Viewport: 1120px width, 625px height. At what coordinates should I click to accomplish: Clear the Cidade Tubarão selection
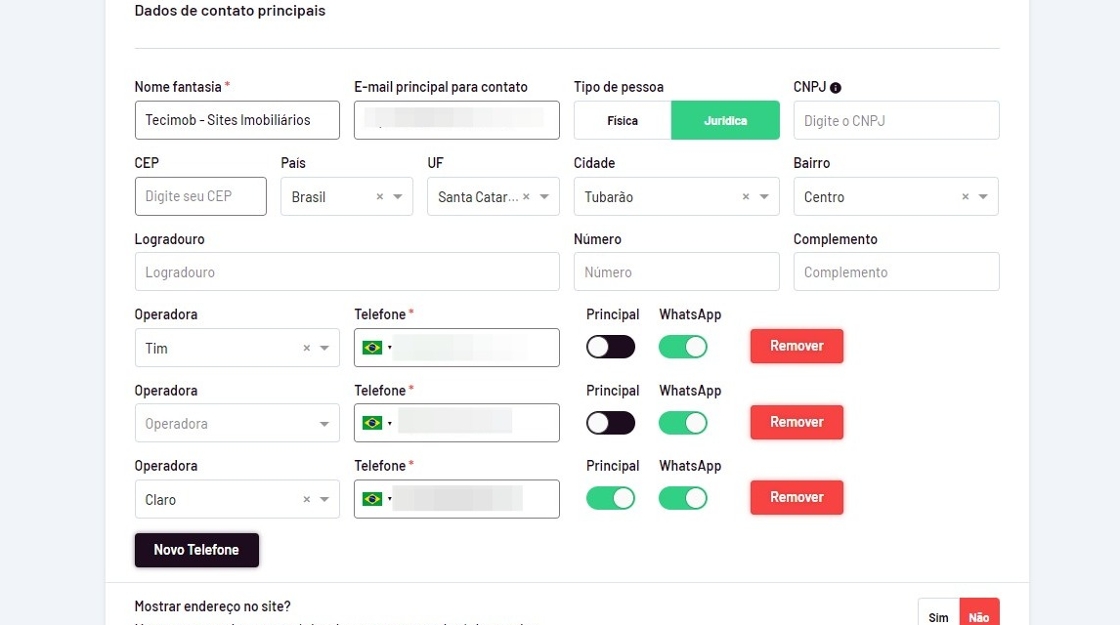(746, 197)
